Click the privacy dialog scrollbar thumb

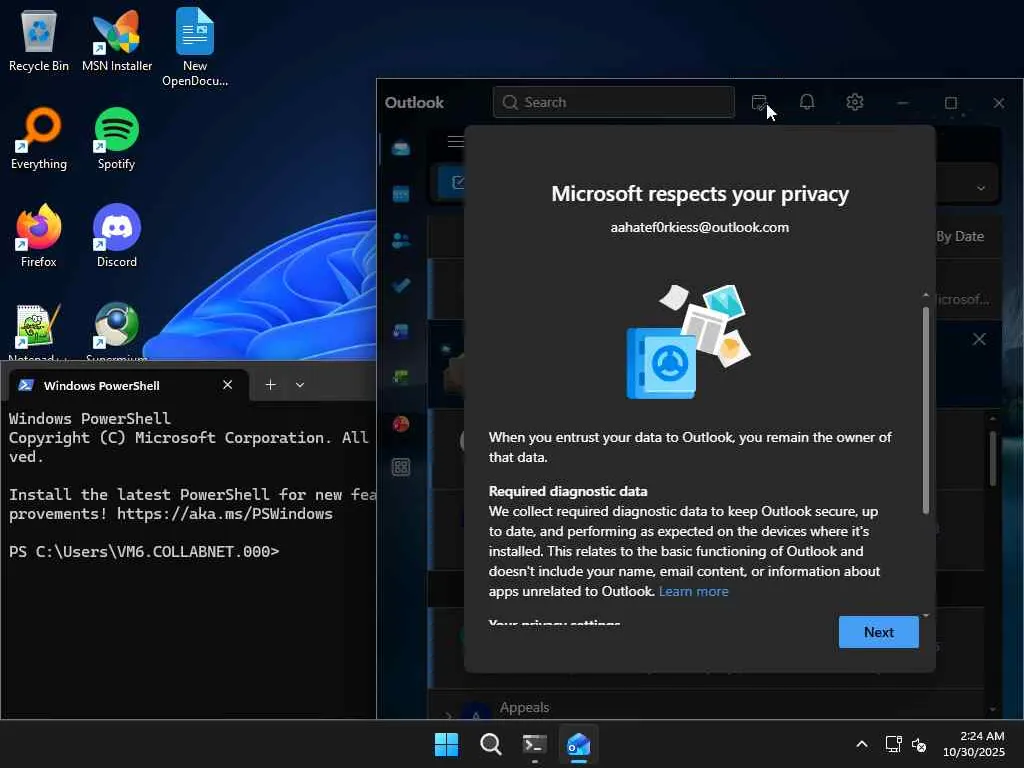925,410
